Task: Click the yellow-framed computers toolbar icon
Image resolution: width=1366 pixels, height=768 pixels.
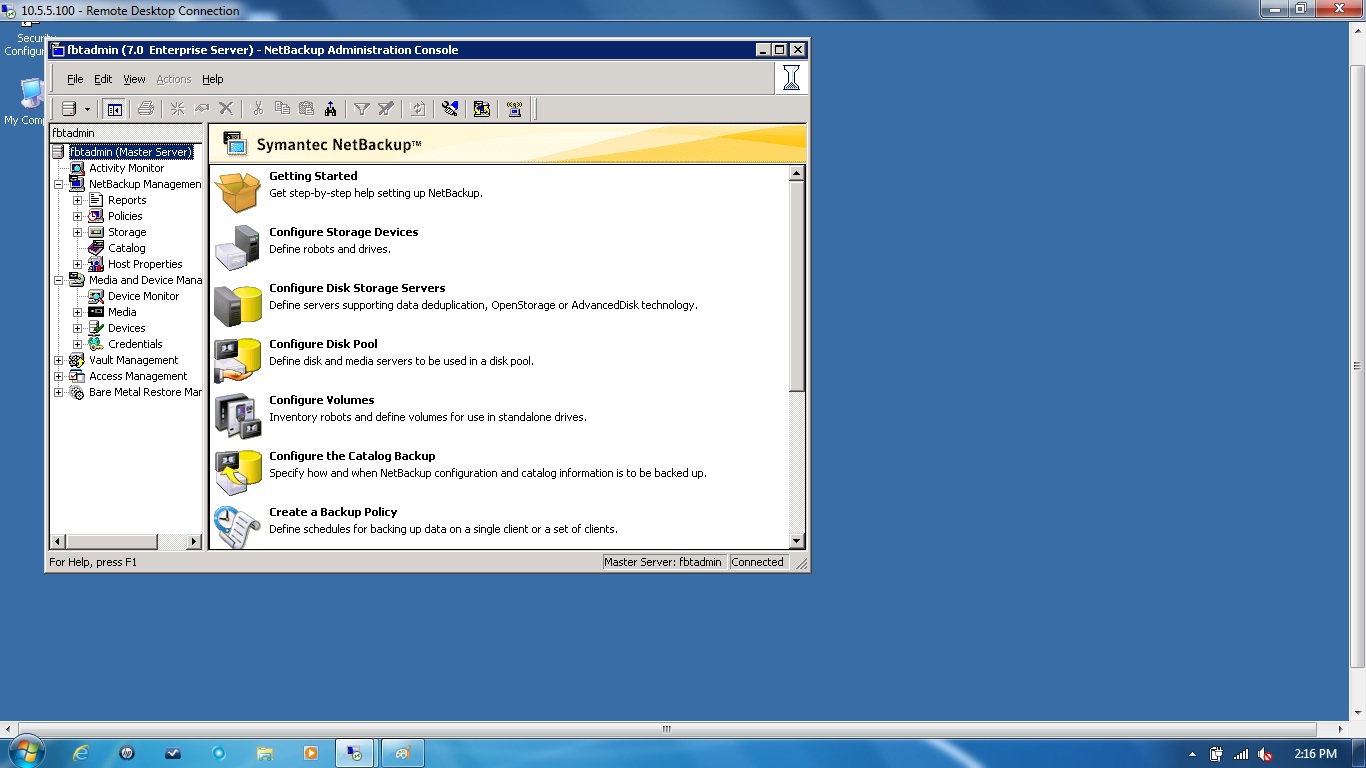Action: point(482,108)
